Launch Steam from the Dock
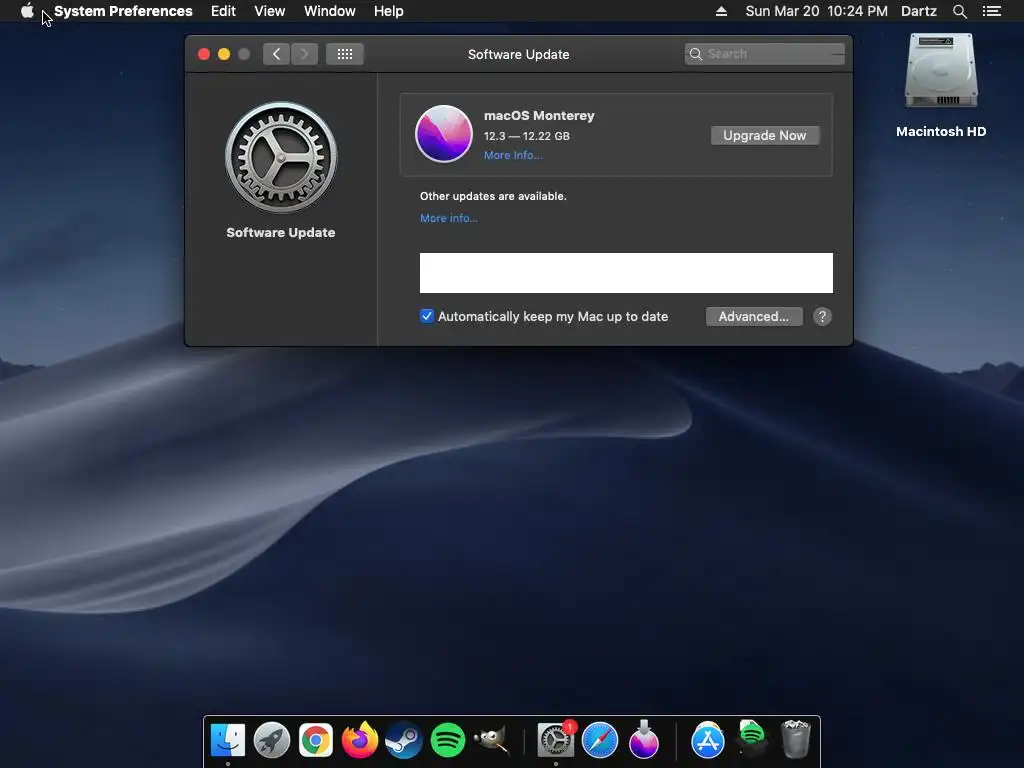Screen dimensions: 1024x768 [404, 741]
